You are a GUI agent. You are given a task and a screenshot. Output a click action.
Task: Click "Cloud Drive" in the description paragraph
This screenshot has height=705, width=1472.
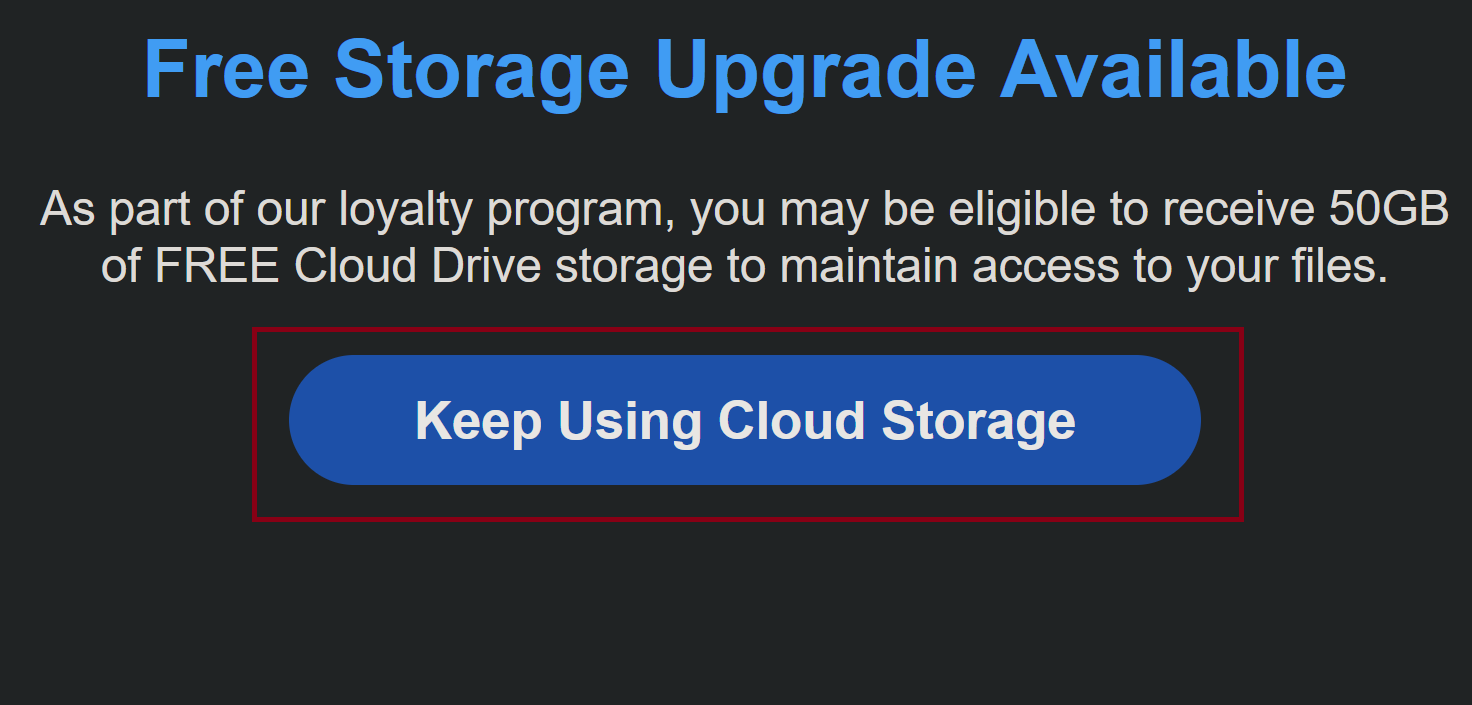click(419, 266)
